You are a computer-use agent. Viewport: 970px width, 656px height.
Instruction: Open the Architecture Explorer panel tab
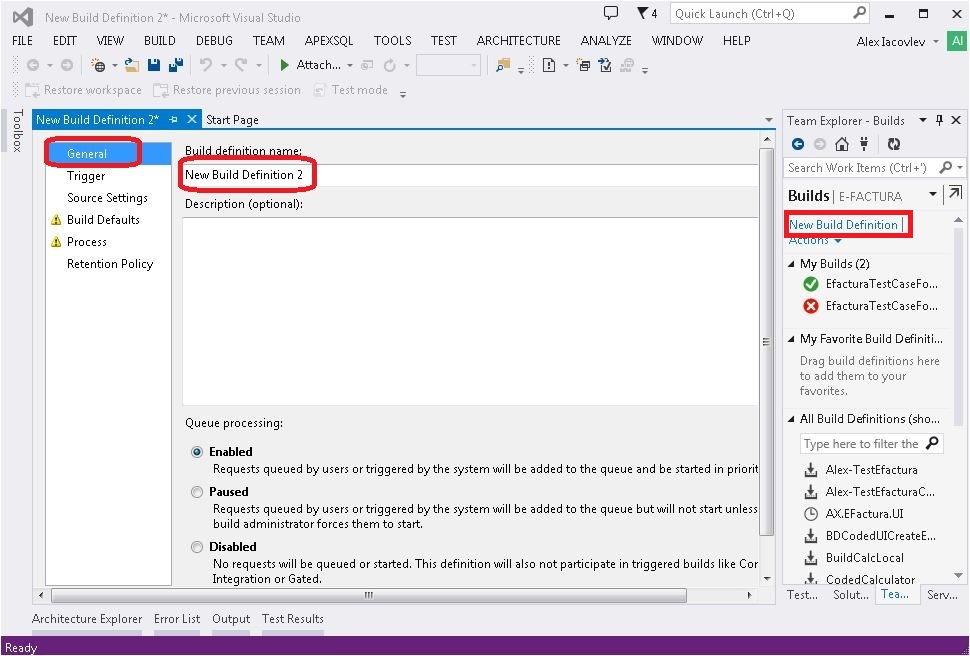coord(87,619)
